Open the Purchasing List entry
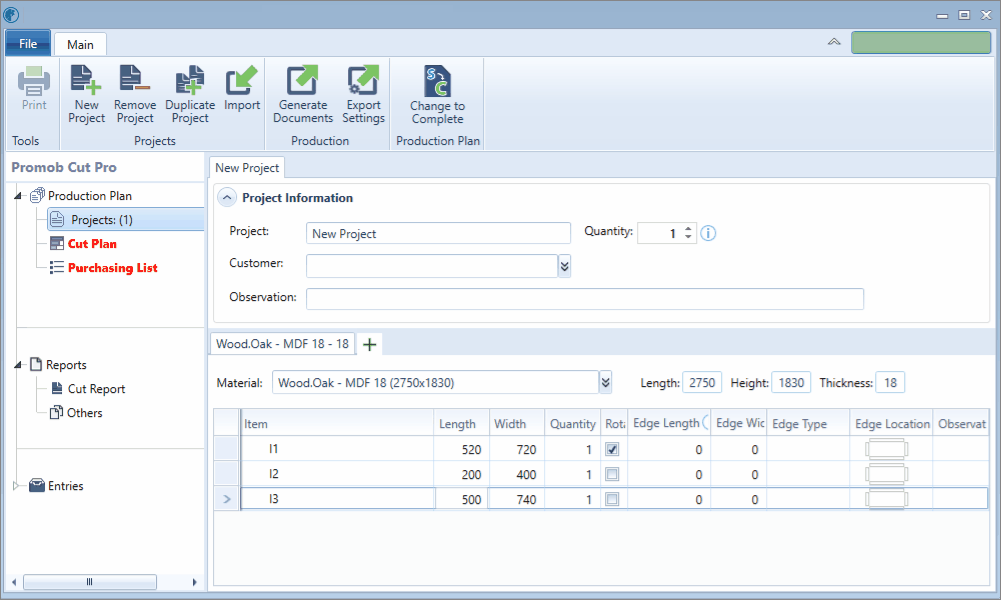 (x=112, y=268)
